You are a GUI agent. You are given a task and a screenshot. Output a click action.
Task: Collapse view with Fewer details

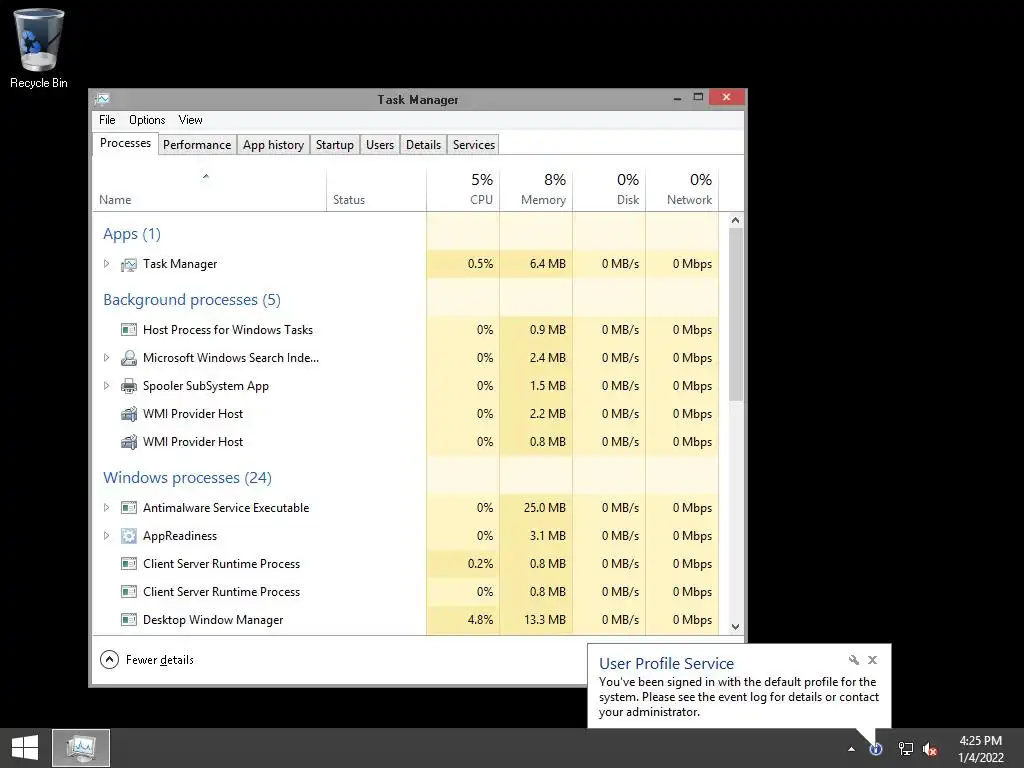click(x=147, y=660)
